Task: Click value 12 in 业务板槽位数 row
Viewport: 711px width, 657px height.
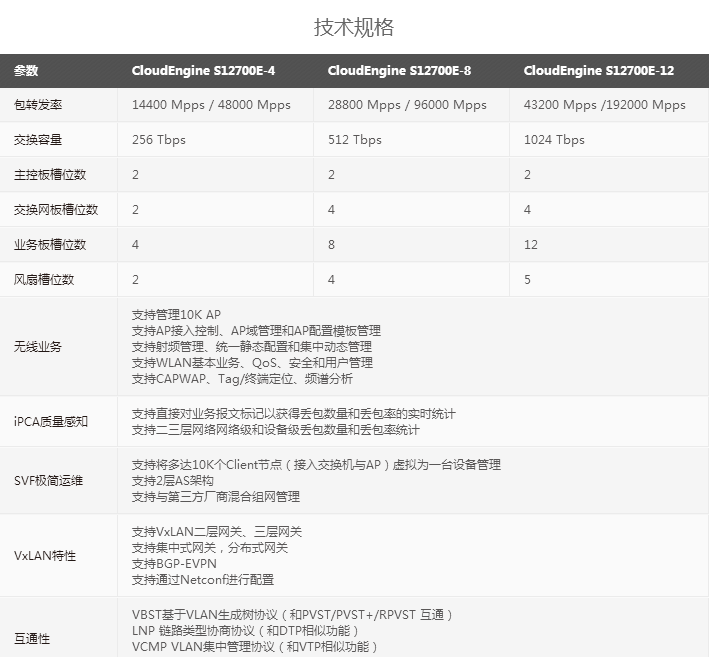Action: click(x=531, y=244)
